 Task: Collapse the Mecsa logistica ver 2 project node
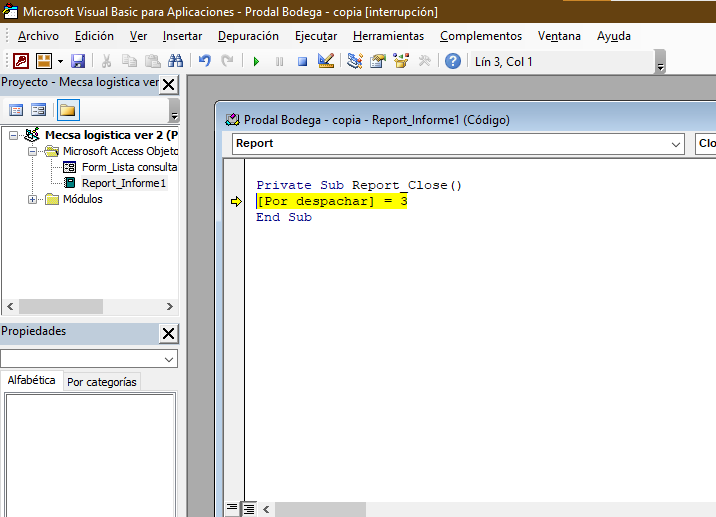pyautogui.click(x=14, y=135)
